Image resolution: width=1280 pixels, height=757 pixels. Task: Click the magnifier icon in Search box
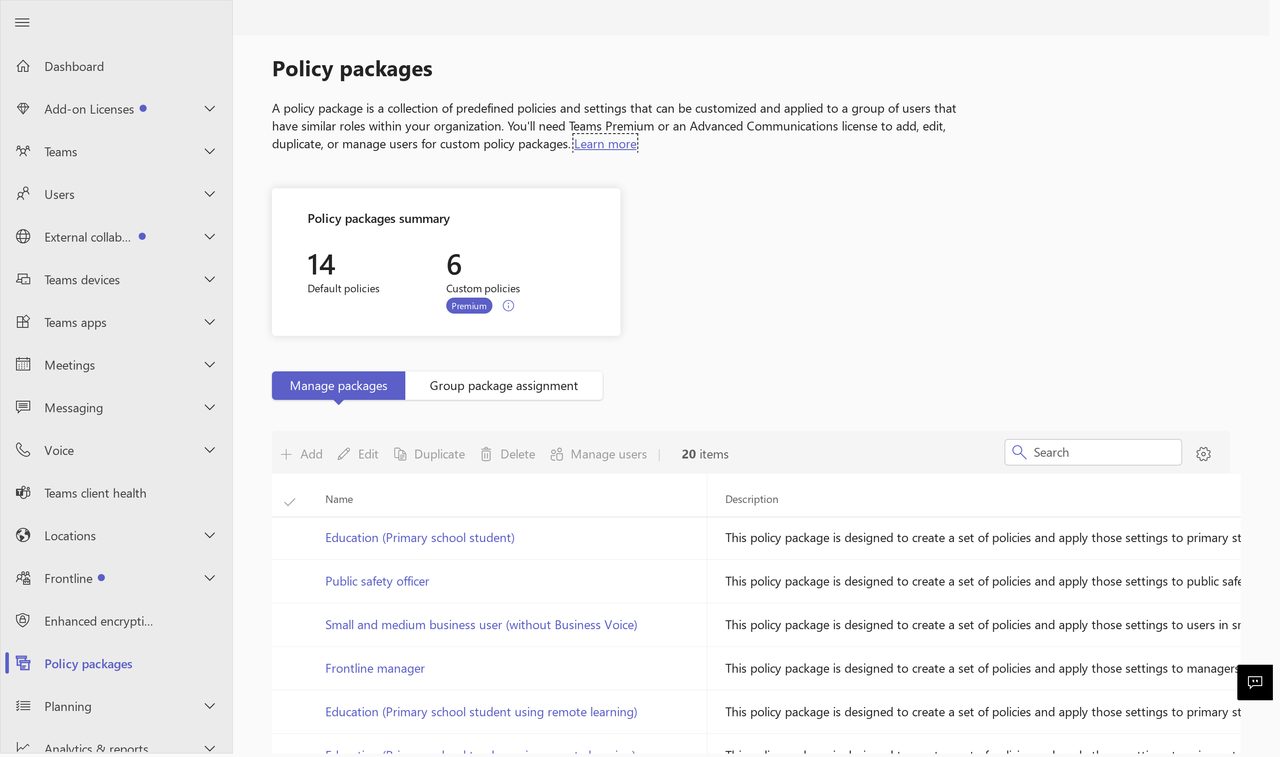coord(1019,452)
